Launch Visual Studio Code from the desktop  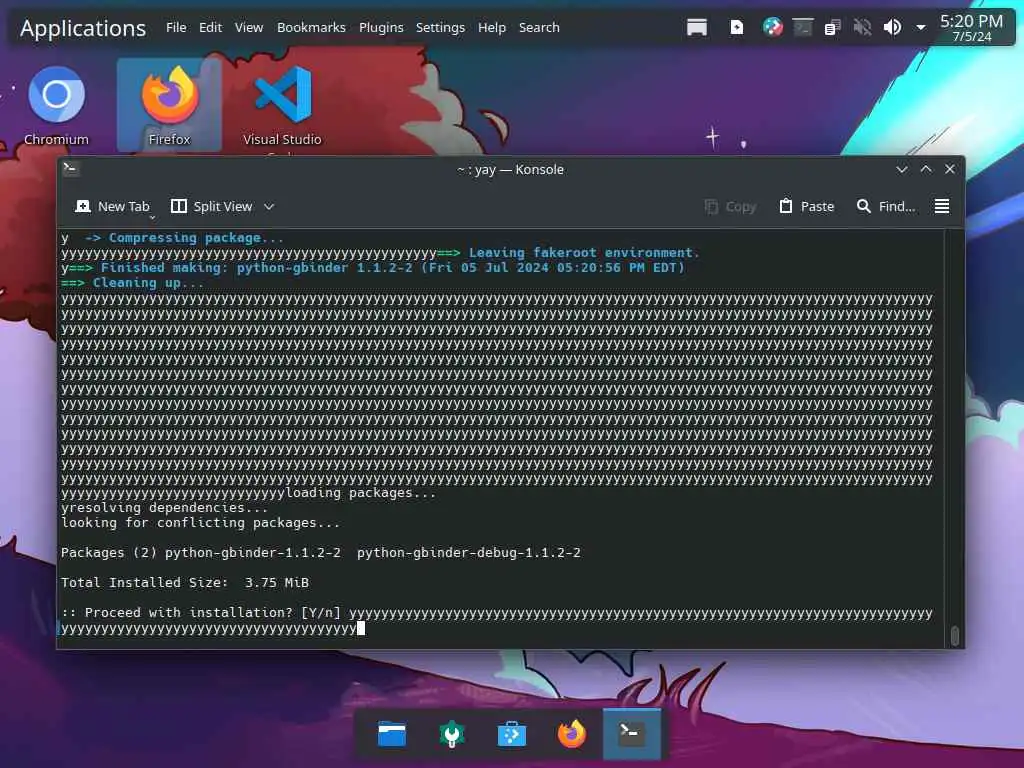(x=282, y=108)
